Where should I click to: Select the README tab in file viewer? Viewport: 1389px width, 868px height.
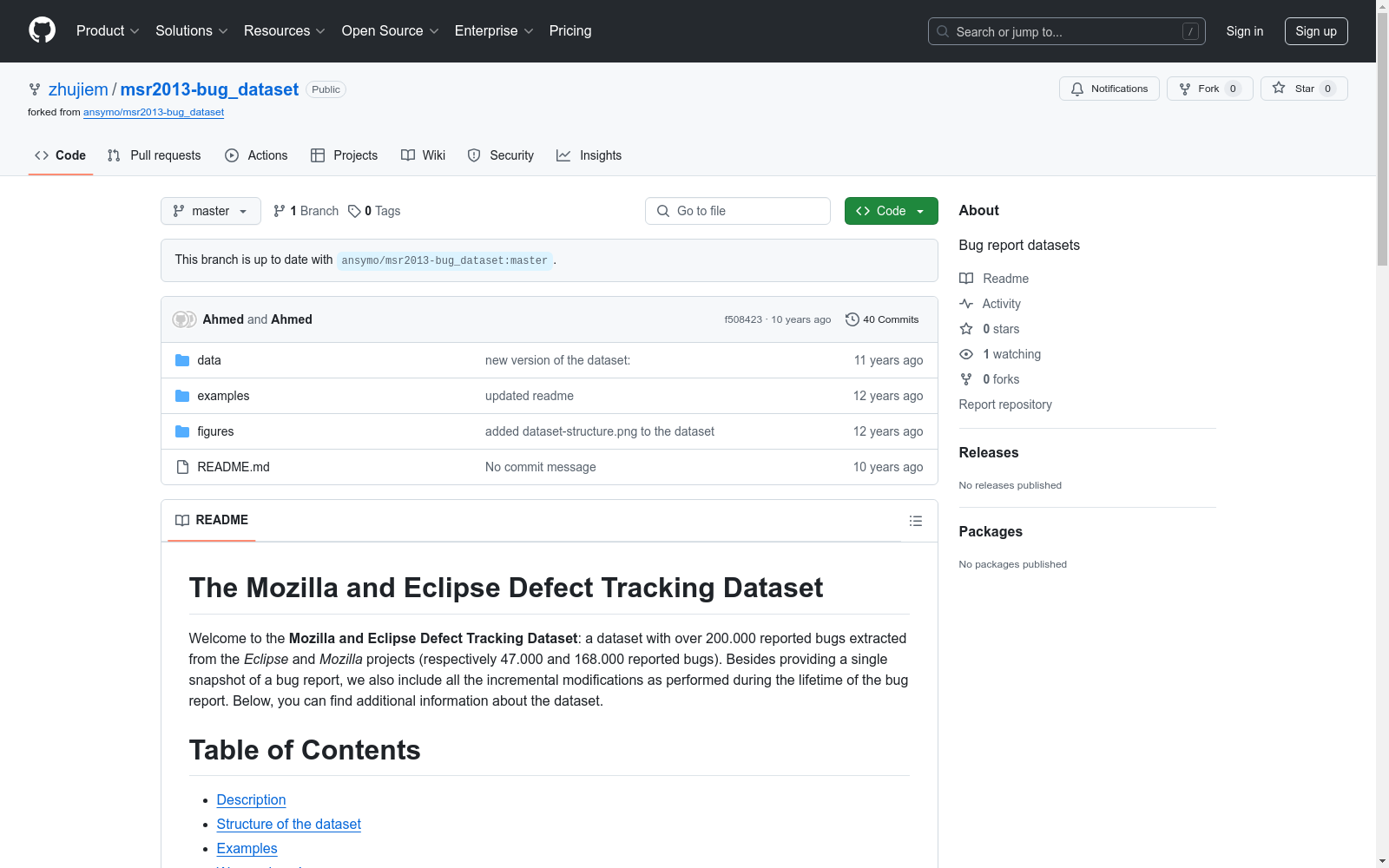coord(212,520)
